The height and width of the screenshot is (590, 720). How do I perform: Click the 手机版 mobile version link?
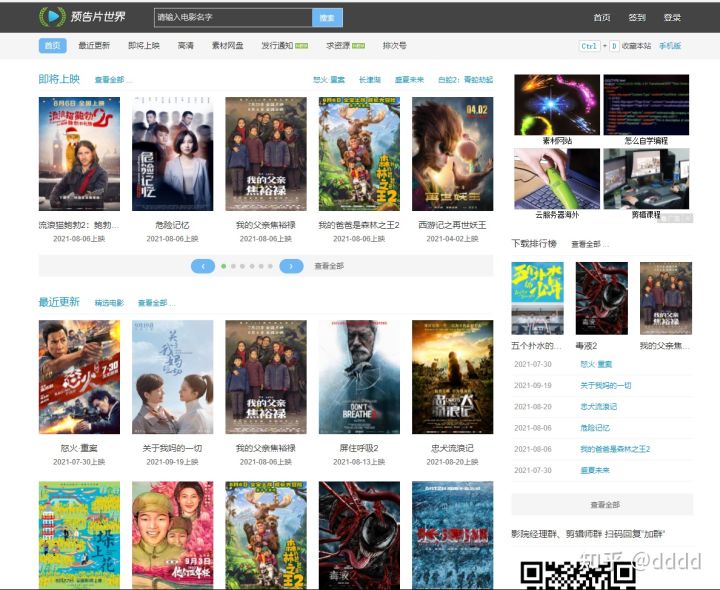[x=670, y=46]
